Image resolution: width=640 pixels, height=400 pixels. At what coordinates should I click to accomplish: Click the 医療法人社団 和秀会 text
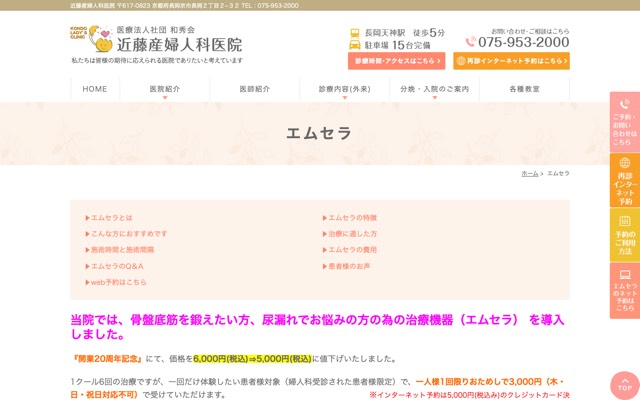pos(156,30)
